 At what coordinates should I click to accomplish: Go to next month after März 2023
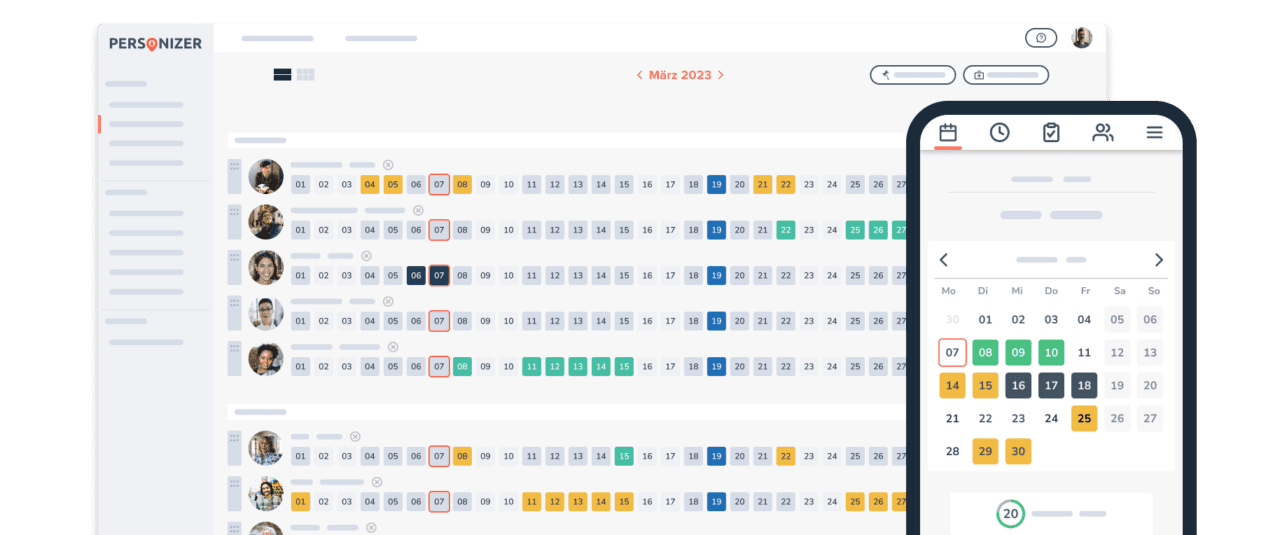[x=721, y=75]
